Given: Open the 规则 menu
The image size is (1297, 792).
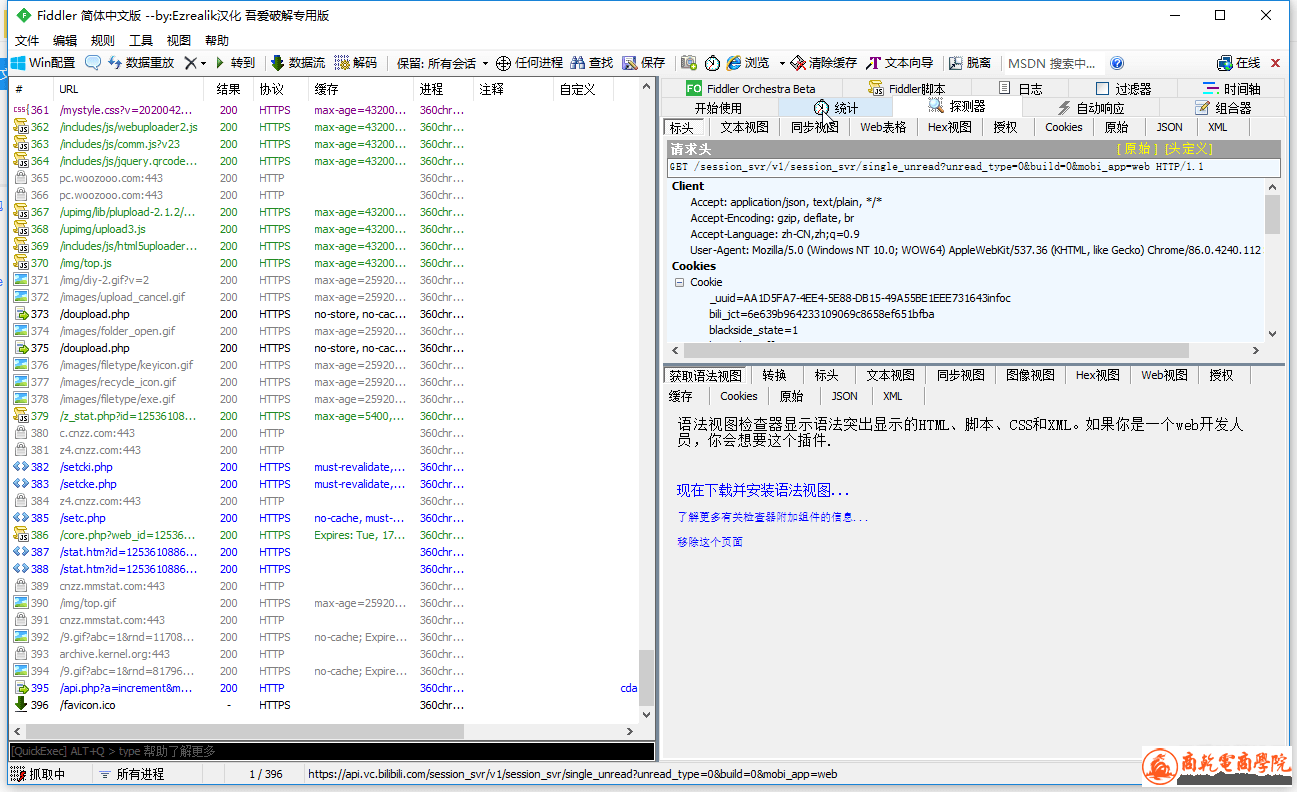Looking at the screenshot, I should (x=103, y=41).
